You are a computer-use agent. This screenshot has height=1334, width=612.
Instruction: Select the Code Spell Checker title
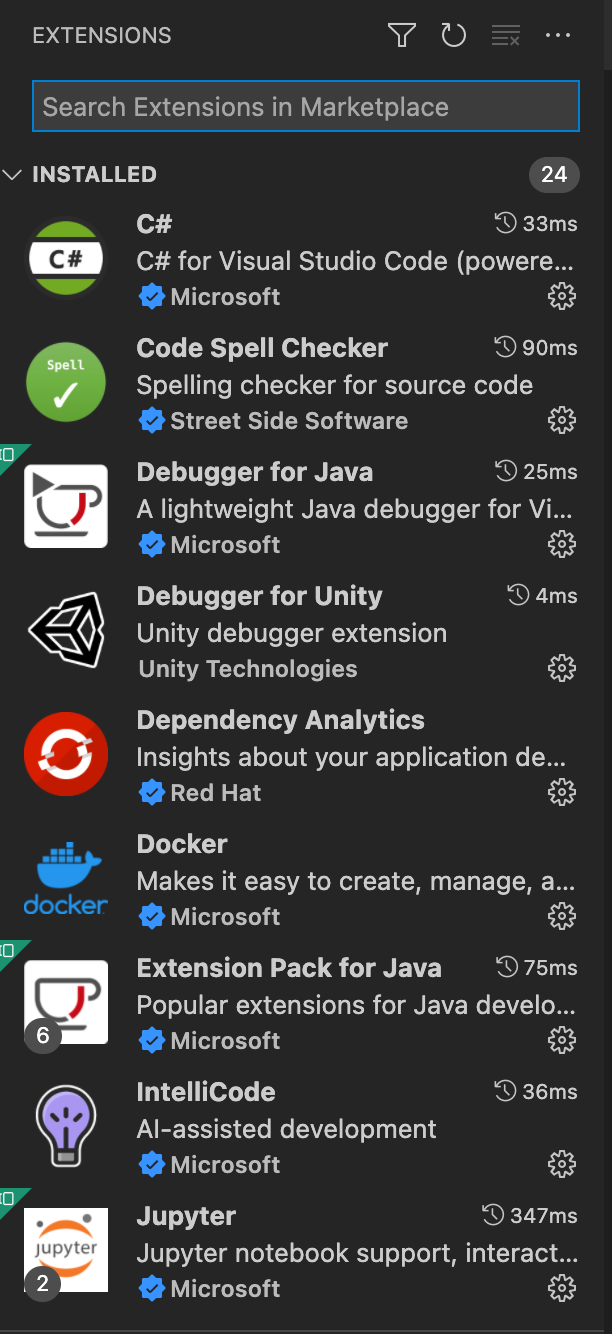pyautogui.click(x=262, y=348)
